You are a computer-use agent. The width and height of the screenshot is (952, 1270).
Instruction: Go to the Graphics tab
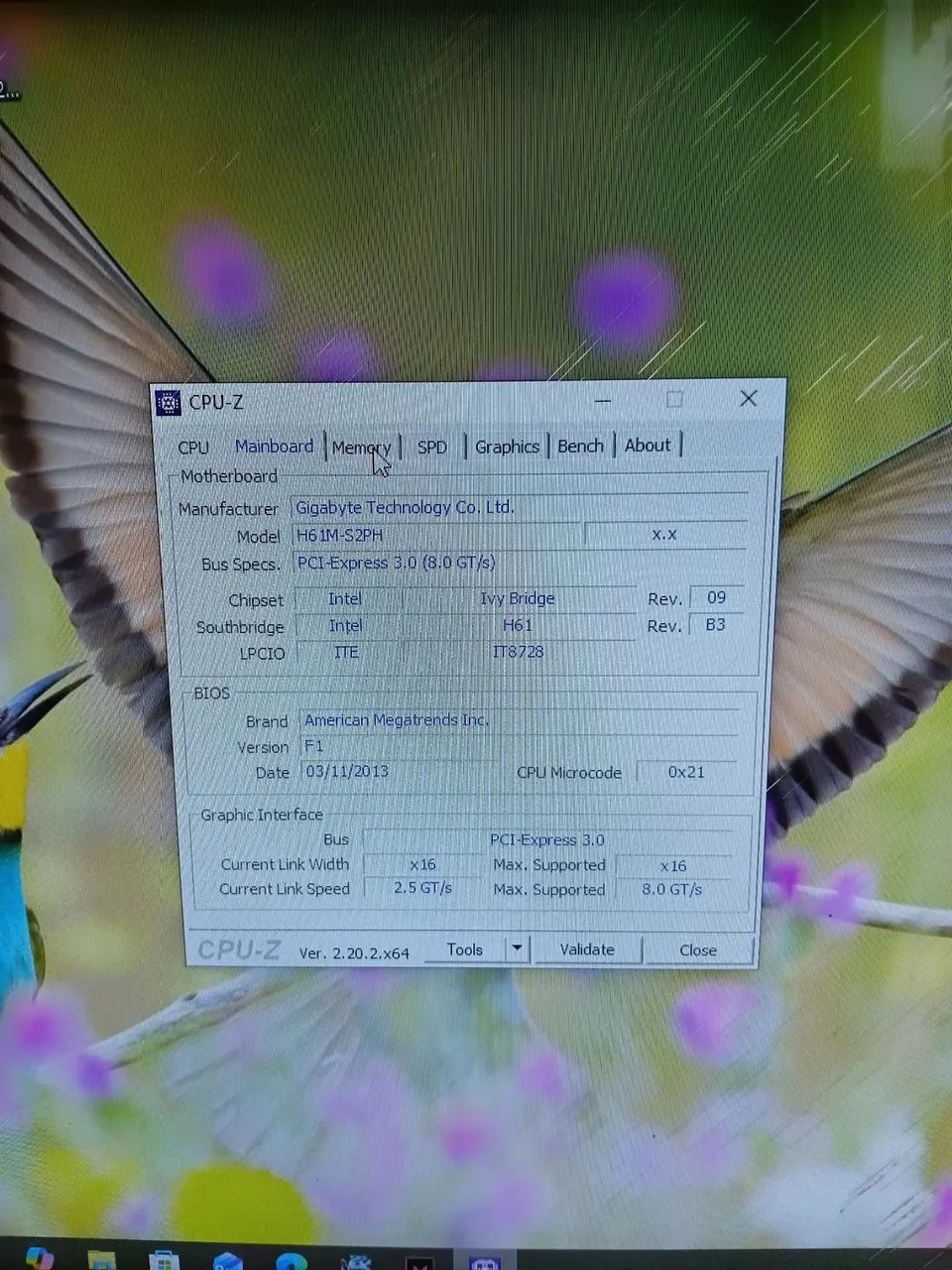[x=507, y=446]
